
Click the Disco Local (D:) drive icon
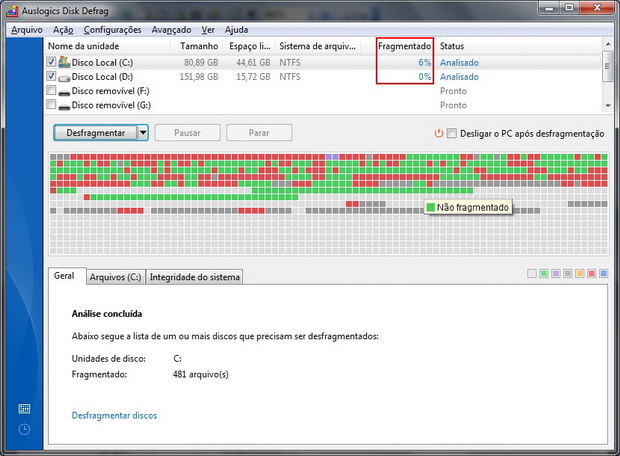point(64,78)
